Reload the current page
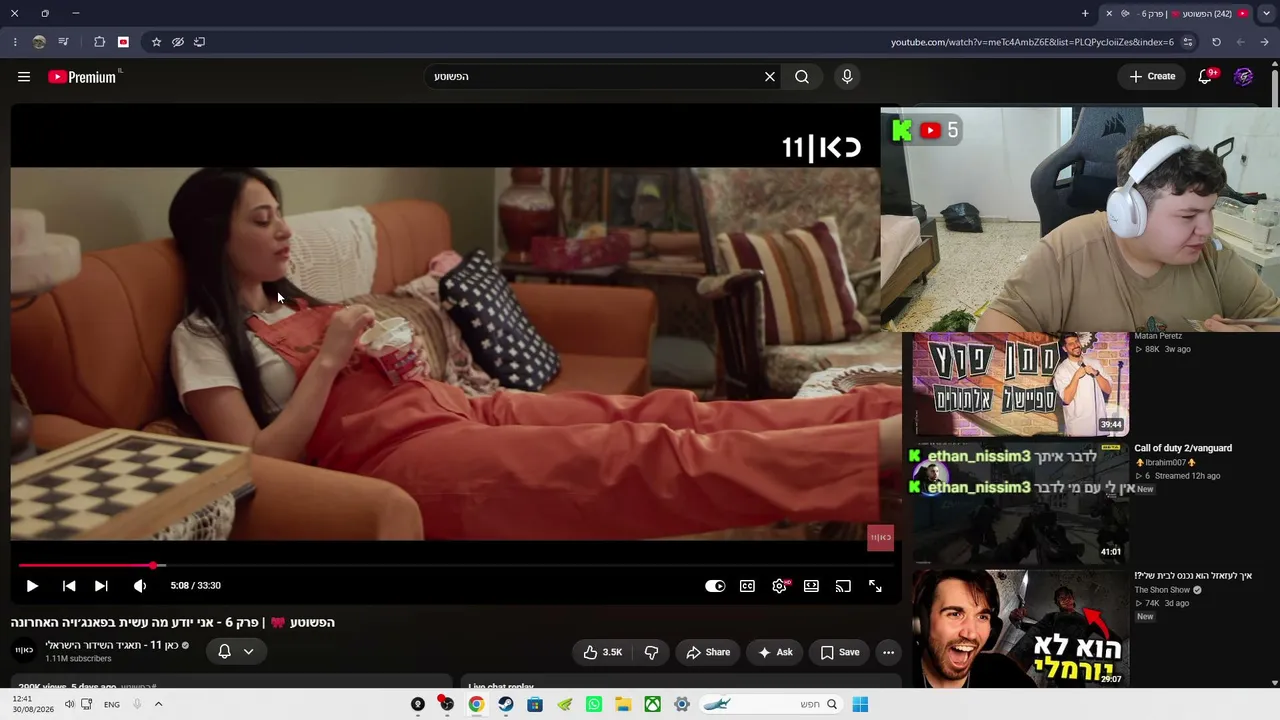This screenshot has height=720, width=1280. [x=1216, y=42]
